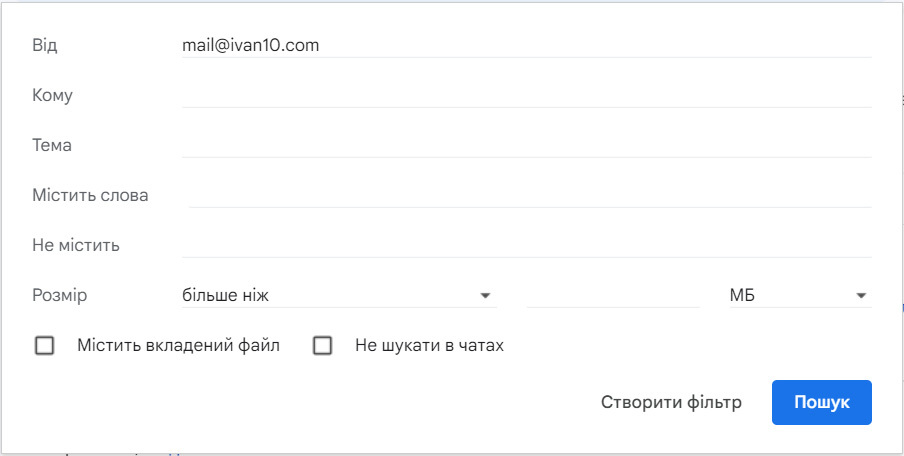Select the "Містить слова" text field
This screenshot has height=456, width=904.
coord(530,195)
